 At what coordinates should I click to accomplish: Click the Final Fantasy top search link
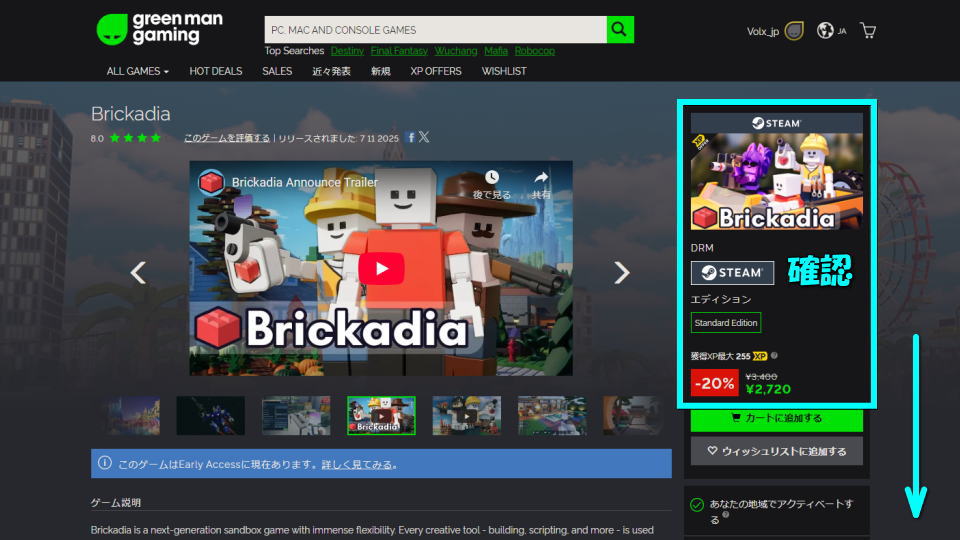pyautogui.click(x=399, y=51)
